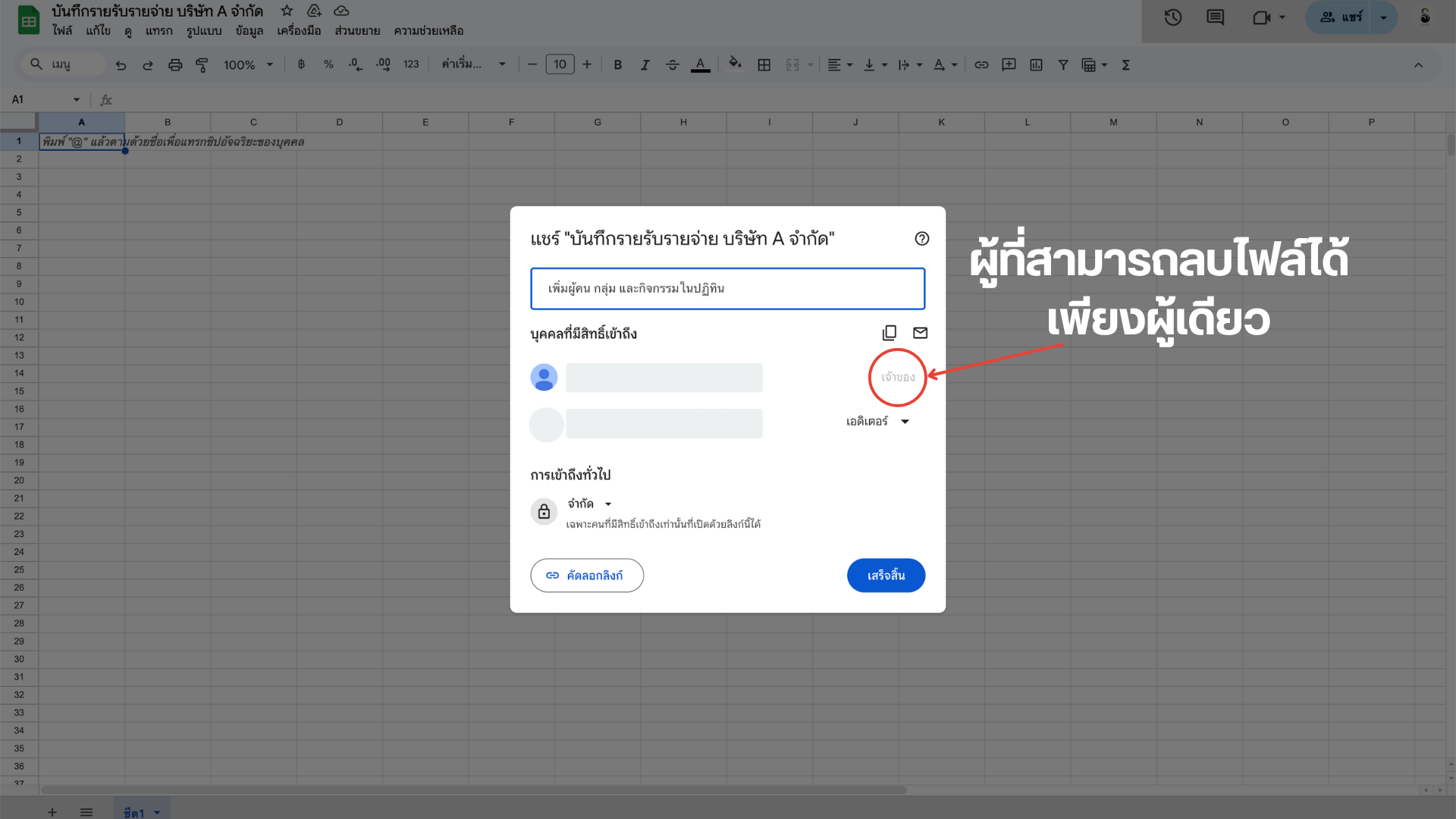Increase decimal places
Viewport: 1456px width, 819px height.
click(x=383, y=65)
